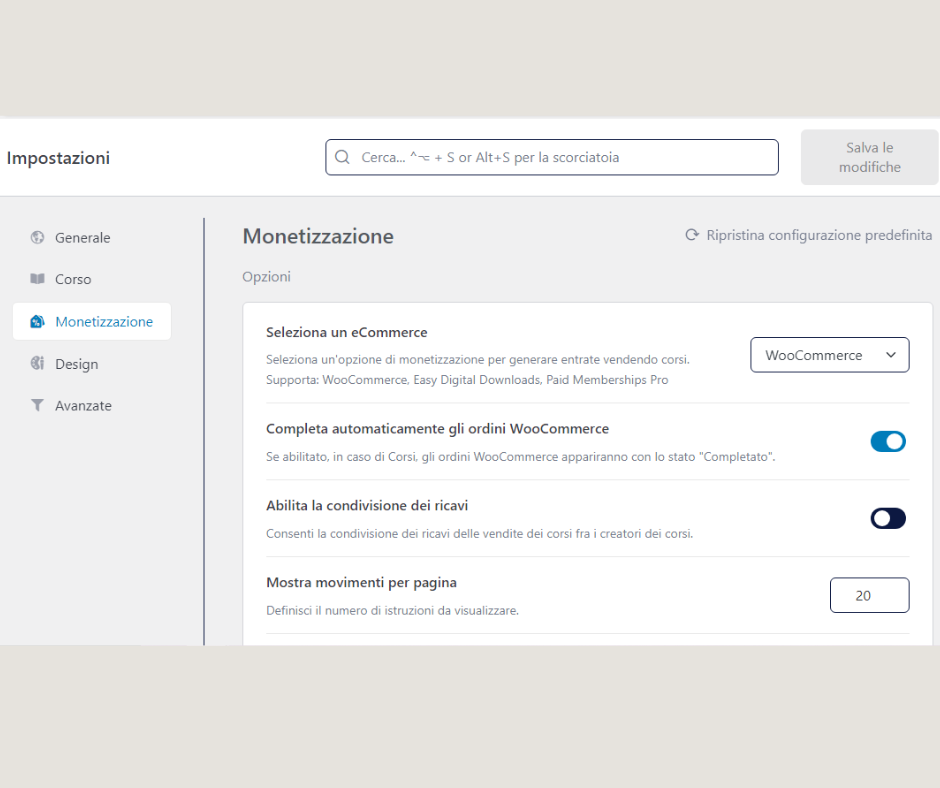Disable automatic WooCommerce order completion toggle
The width and height of the screenshot is (940, 788).
point(888,442)
